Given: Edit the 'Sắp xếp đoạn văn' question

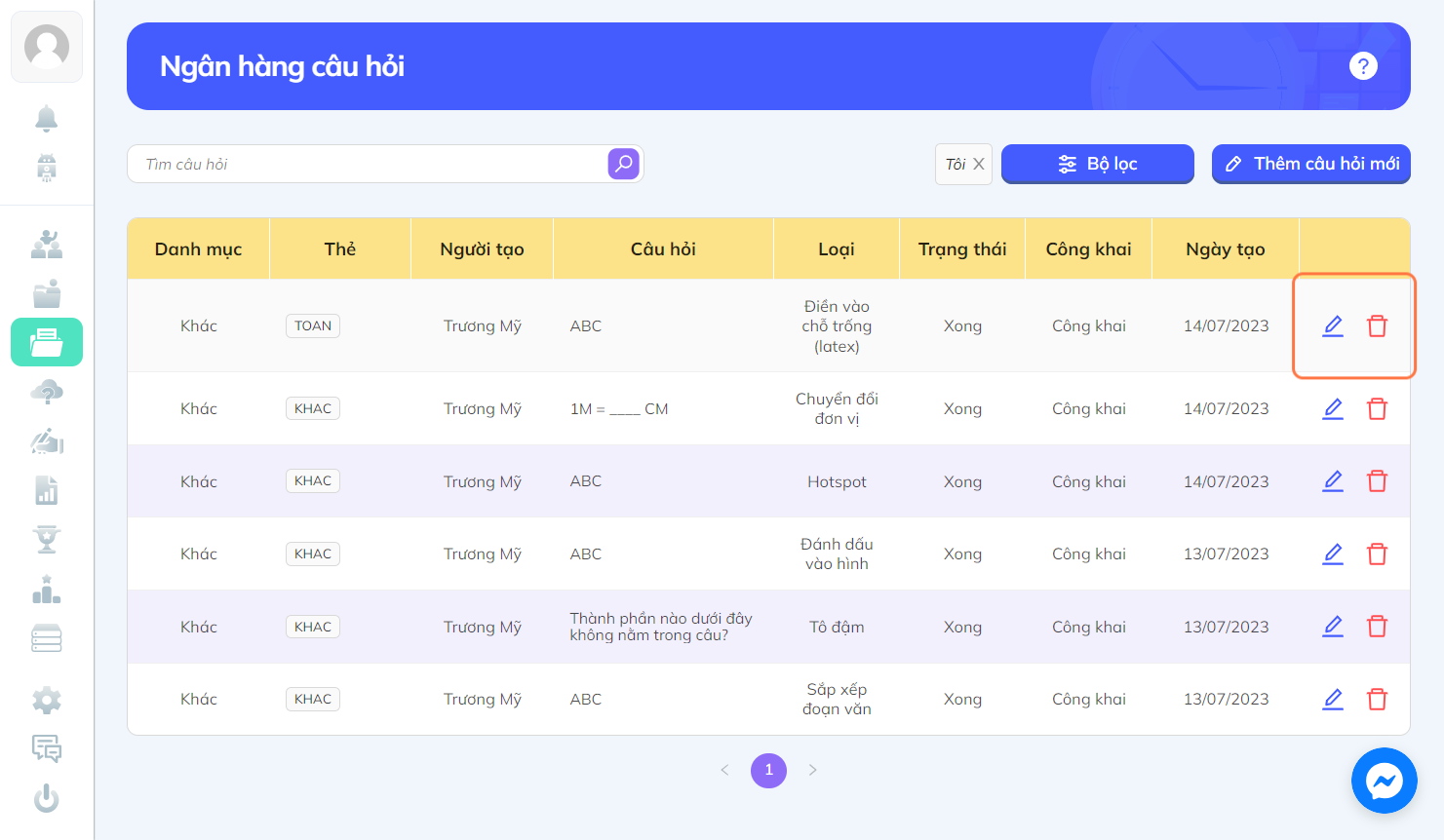Looking at the screenshot, I should pyautogui.click(x=1333, y=699).
